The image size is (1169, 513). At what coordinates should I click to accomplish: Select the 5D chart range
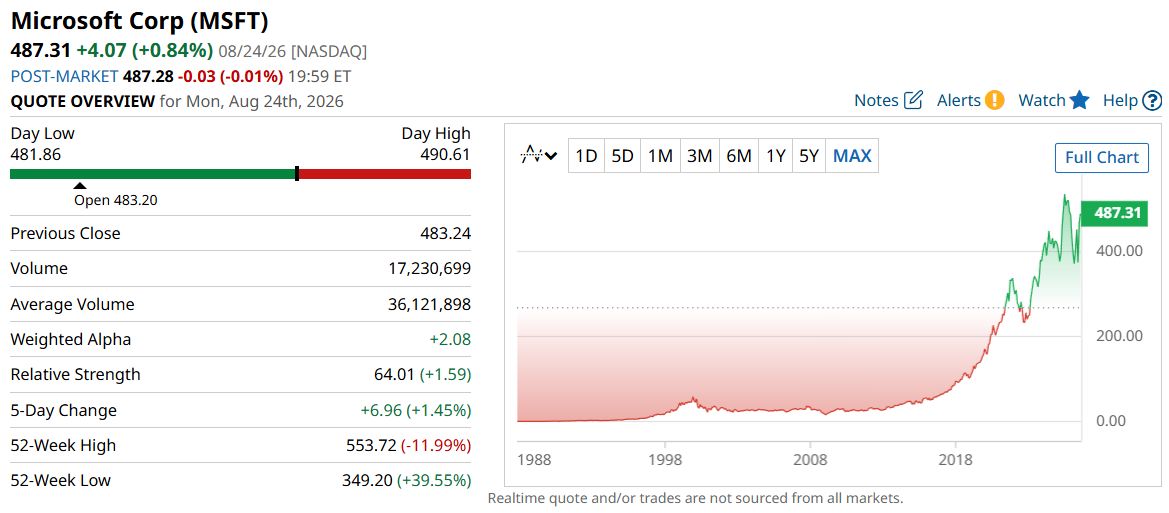click(x=623, y=157)
